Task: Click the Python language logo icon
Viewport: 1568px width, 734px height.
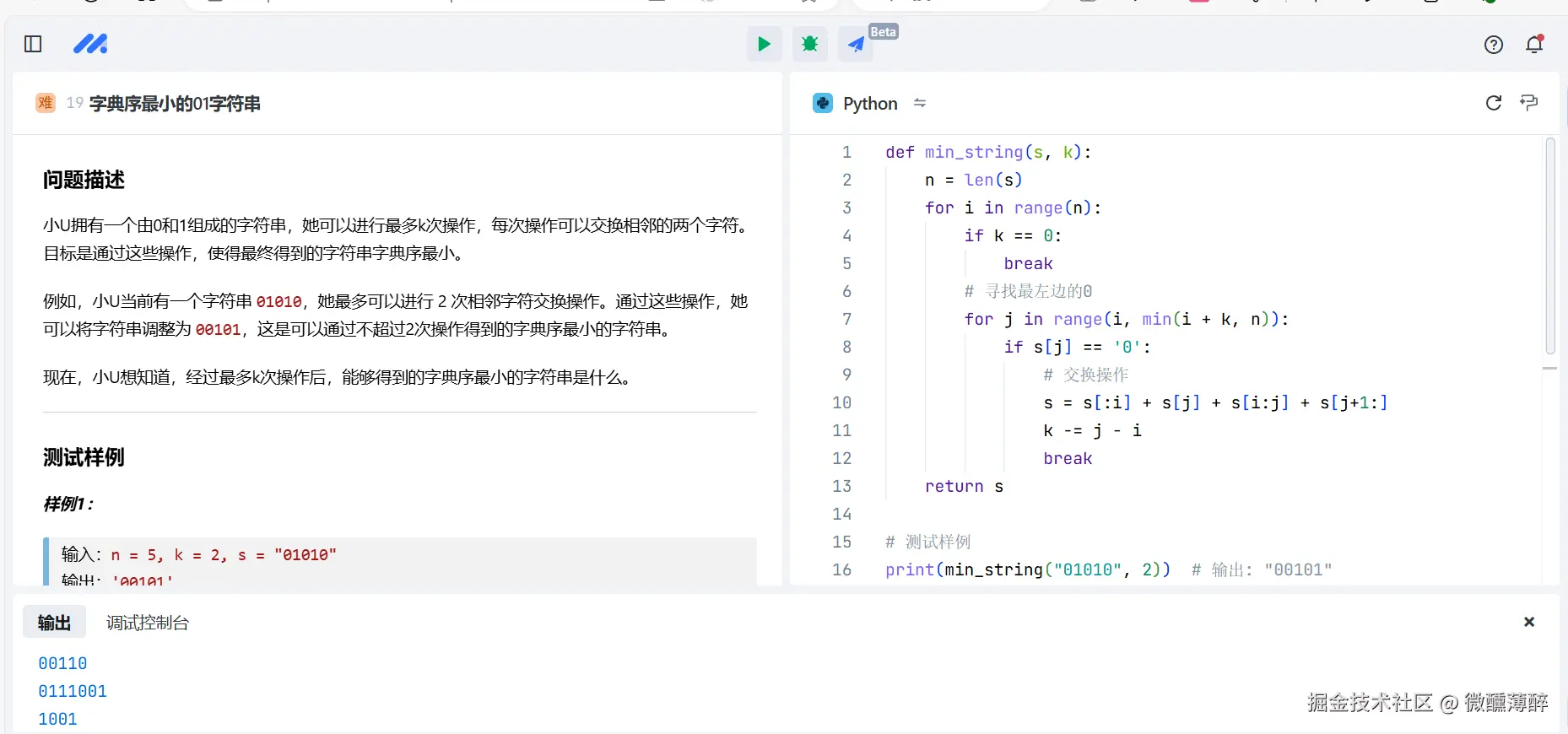Action: pos(823,103)
